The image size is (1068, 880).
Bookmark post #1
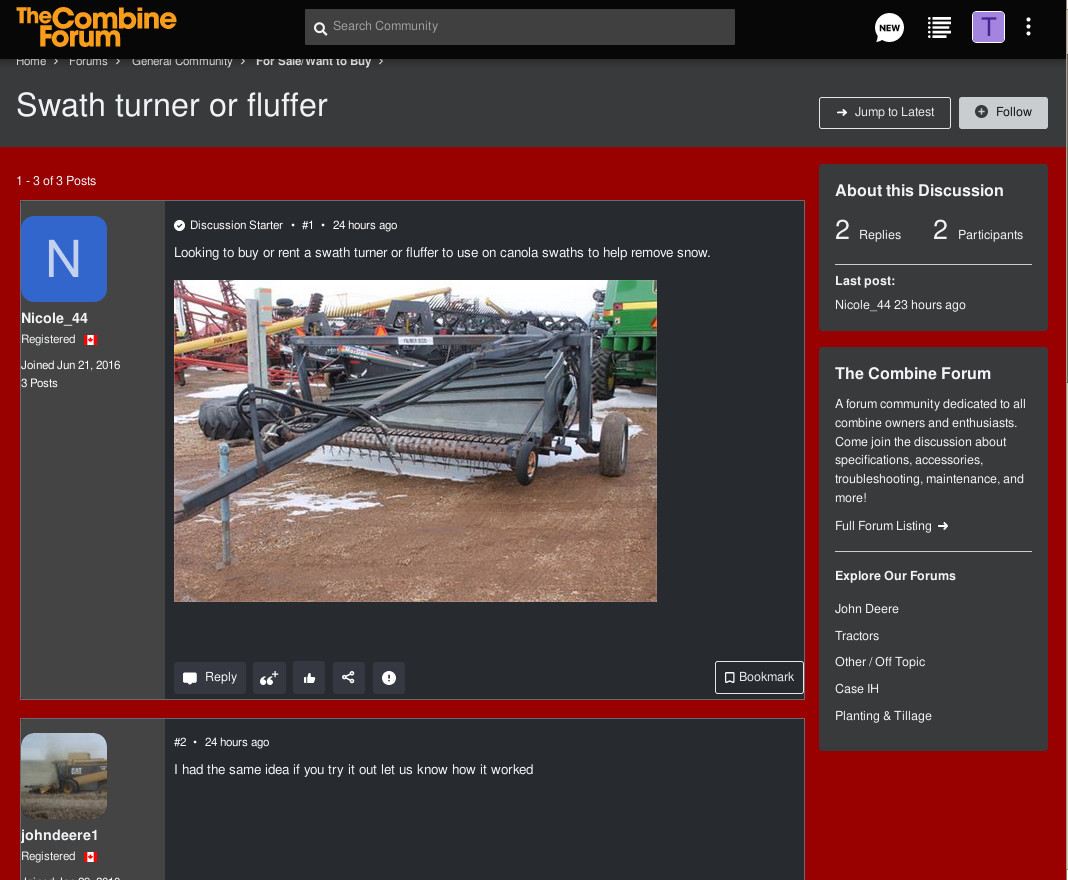pyautogui.click(x=759, y=678)
